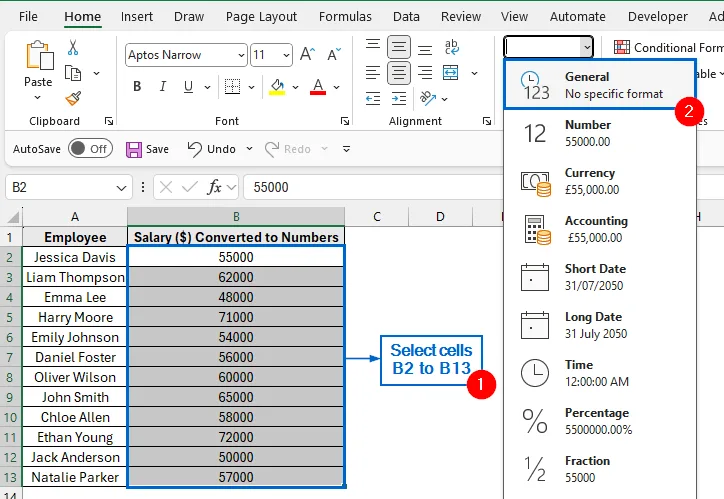Apply Underline formatting

click(188, 86)
